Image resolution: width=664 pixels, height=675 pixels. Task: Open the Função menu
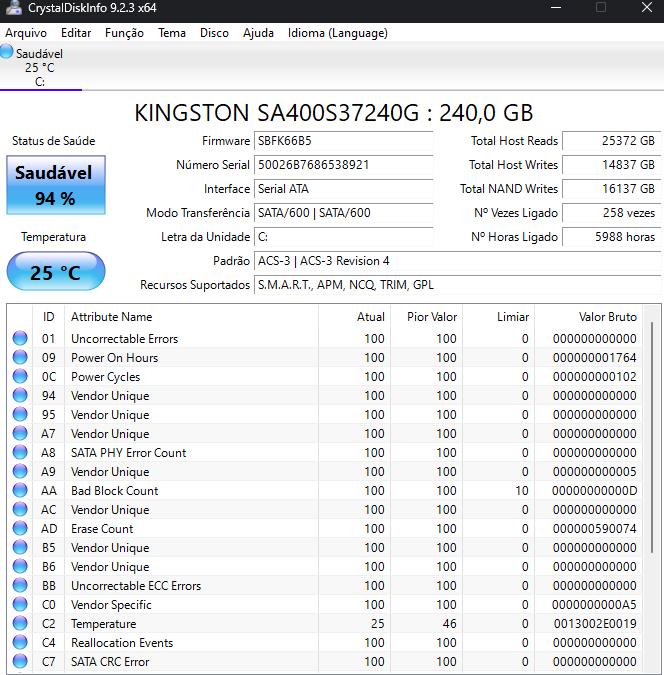[x=124, y=33]
